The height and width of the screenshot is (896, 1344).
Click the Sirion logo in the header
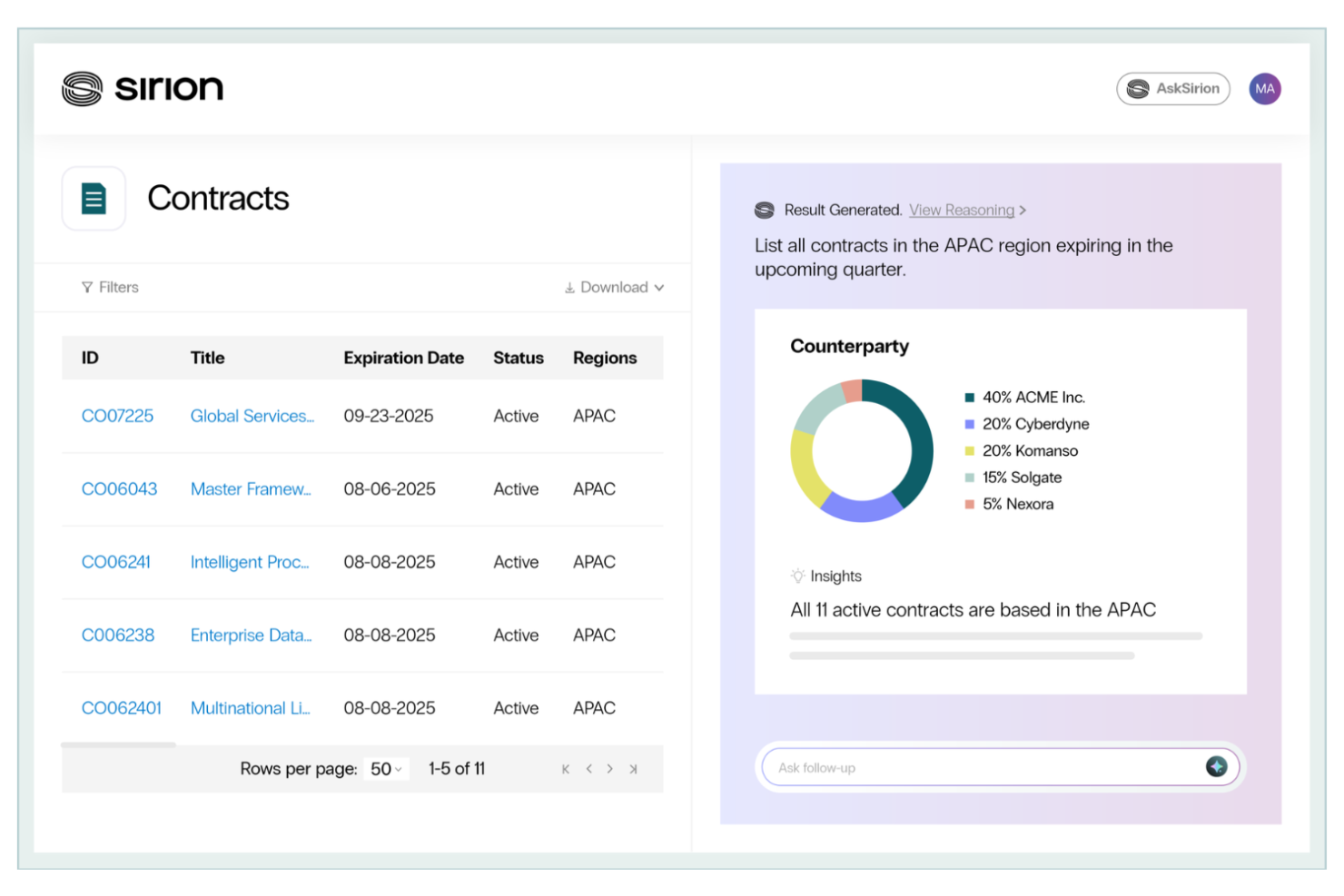pos(141,88)
